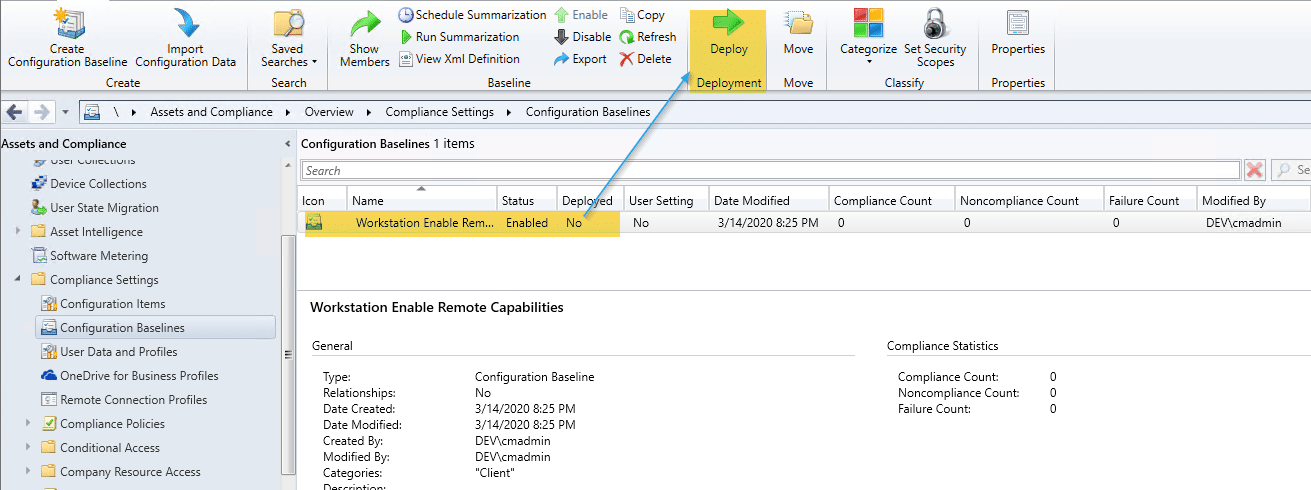
Task: Select Configuration Items in navigation tree
Action: click(x=112, y=304)
